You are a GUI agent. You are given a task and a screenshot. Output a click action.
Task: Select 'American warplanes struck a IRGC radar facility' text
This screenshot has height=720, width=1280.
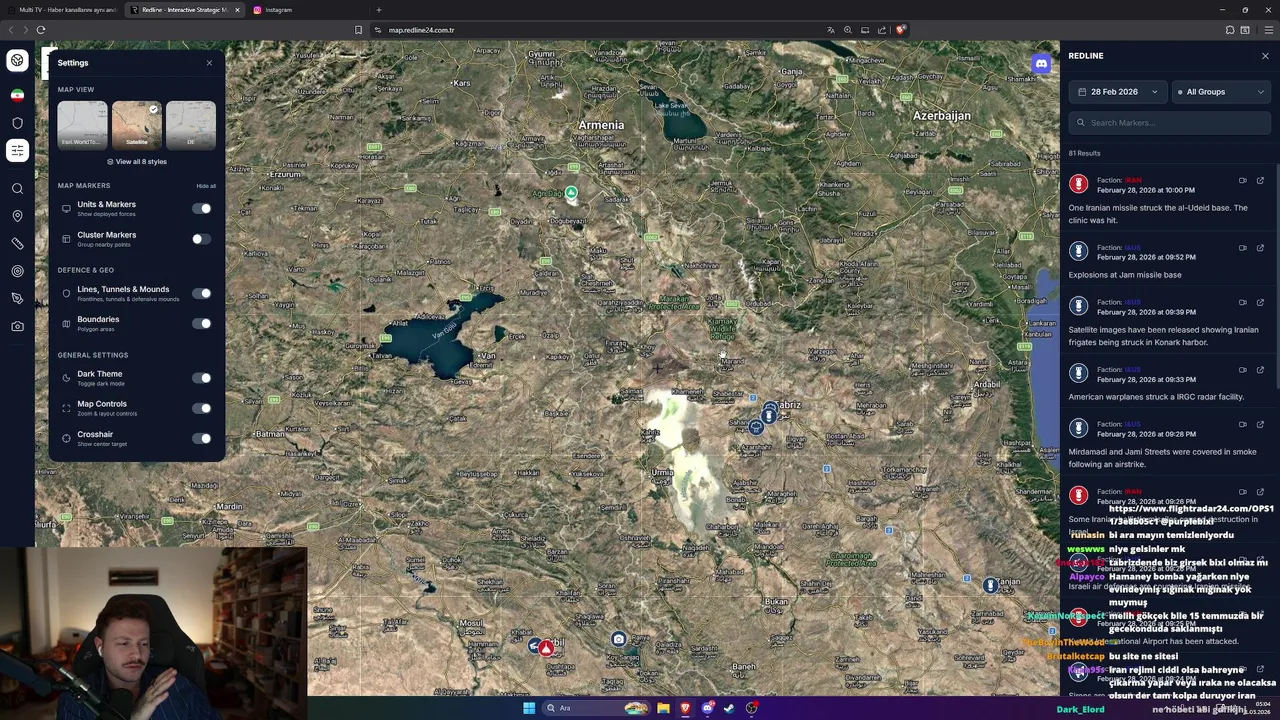(1156, 397)
